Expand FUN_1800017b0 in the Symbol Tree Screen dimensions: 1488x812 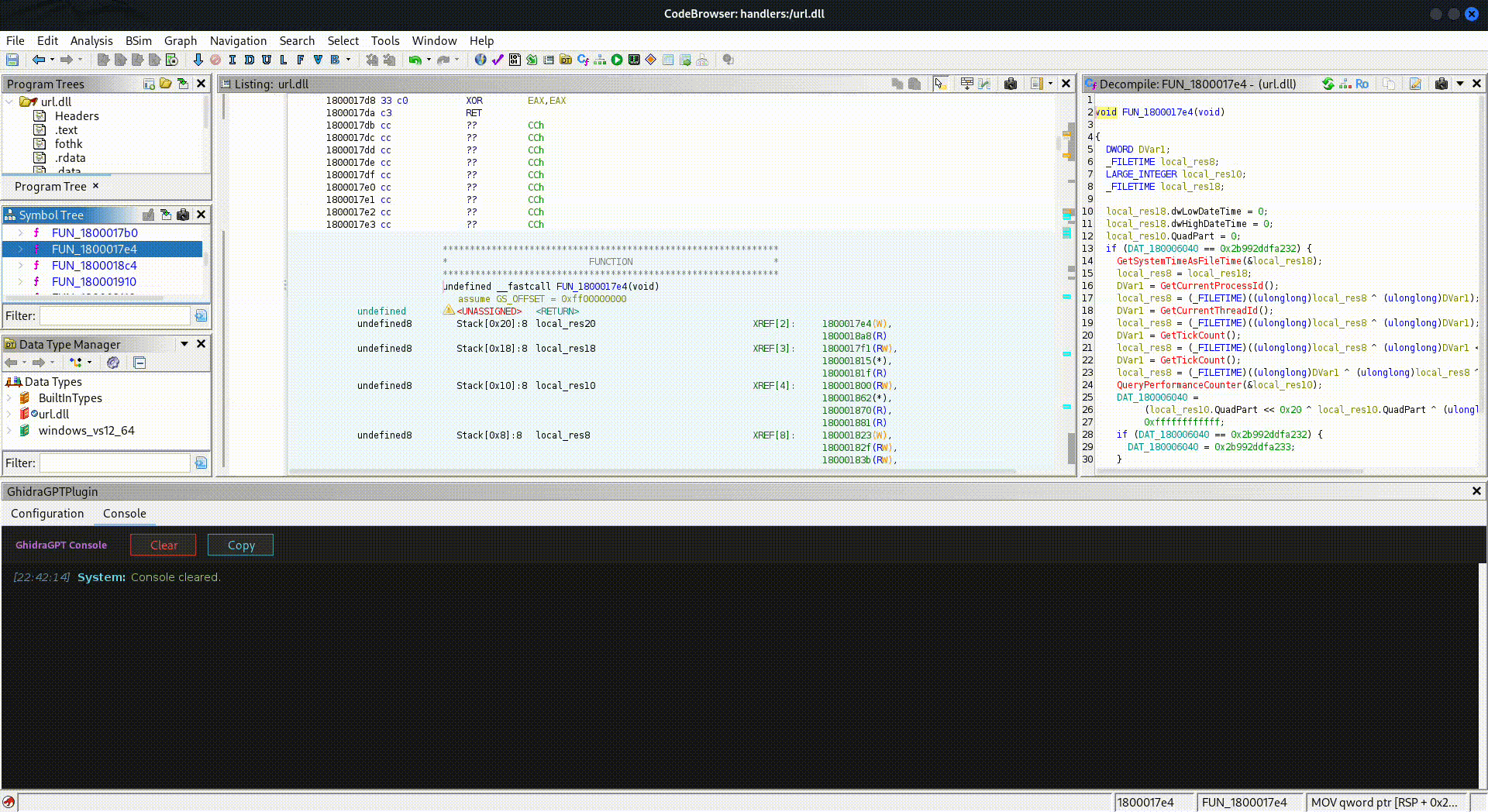coord(19,232)
